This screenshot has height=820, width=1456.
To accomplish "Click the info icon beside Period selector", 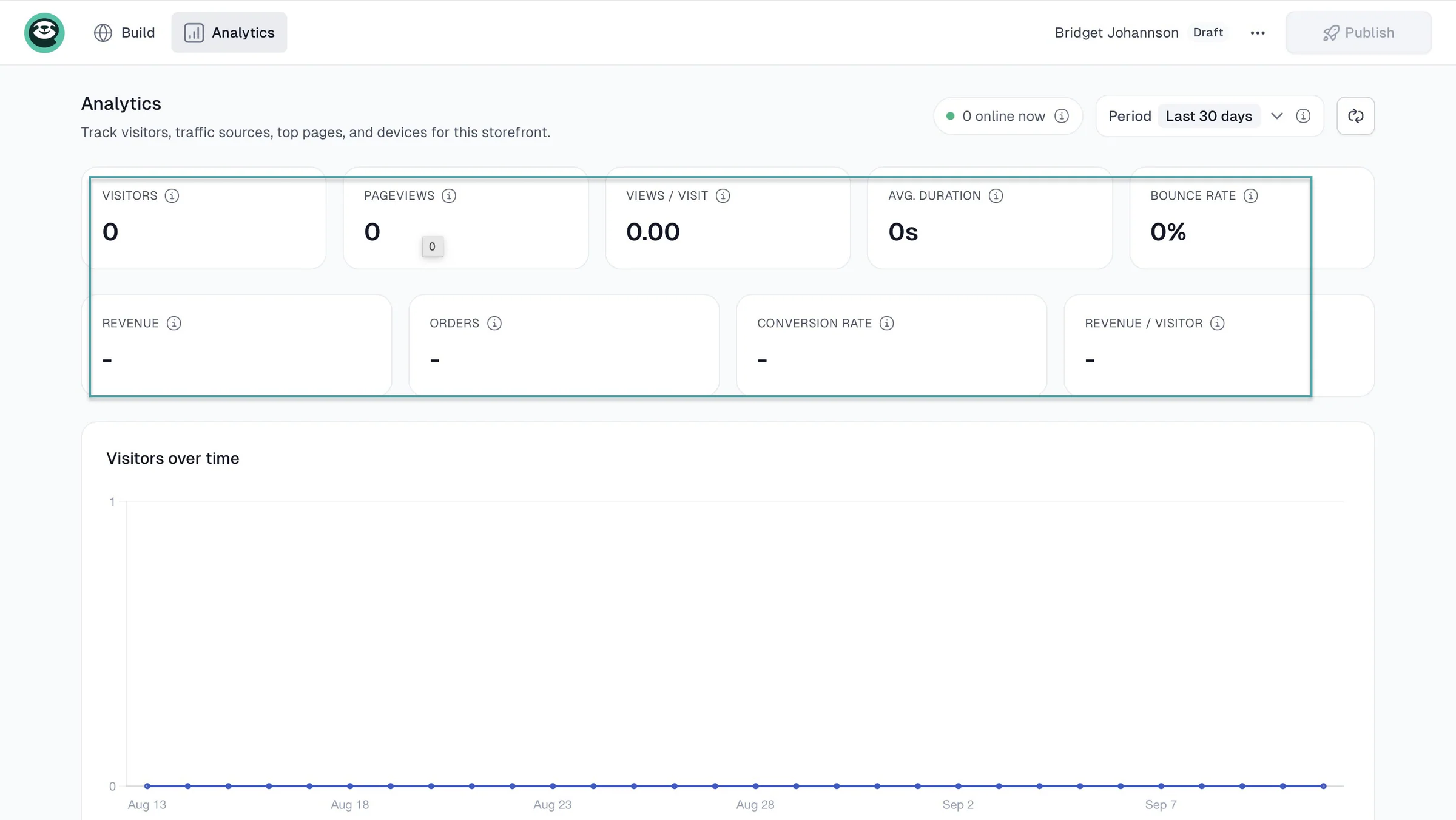I will [x=1303, y=116].
